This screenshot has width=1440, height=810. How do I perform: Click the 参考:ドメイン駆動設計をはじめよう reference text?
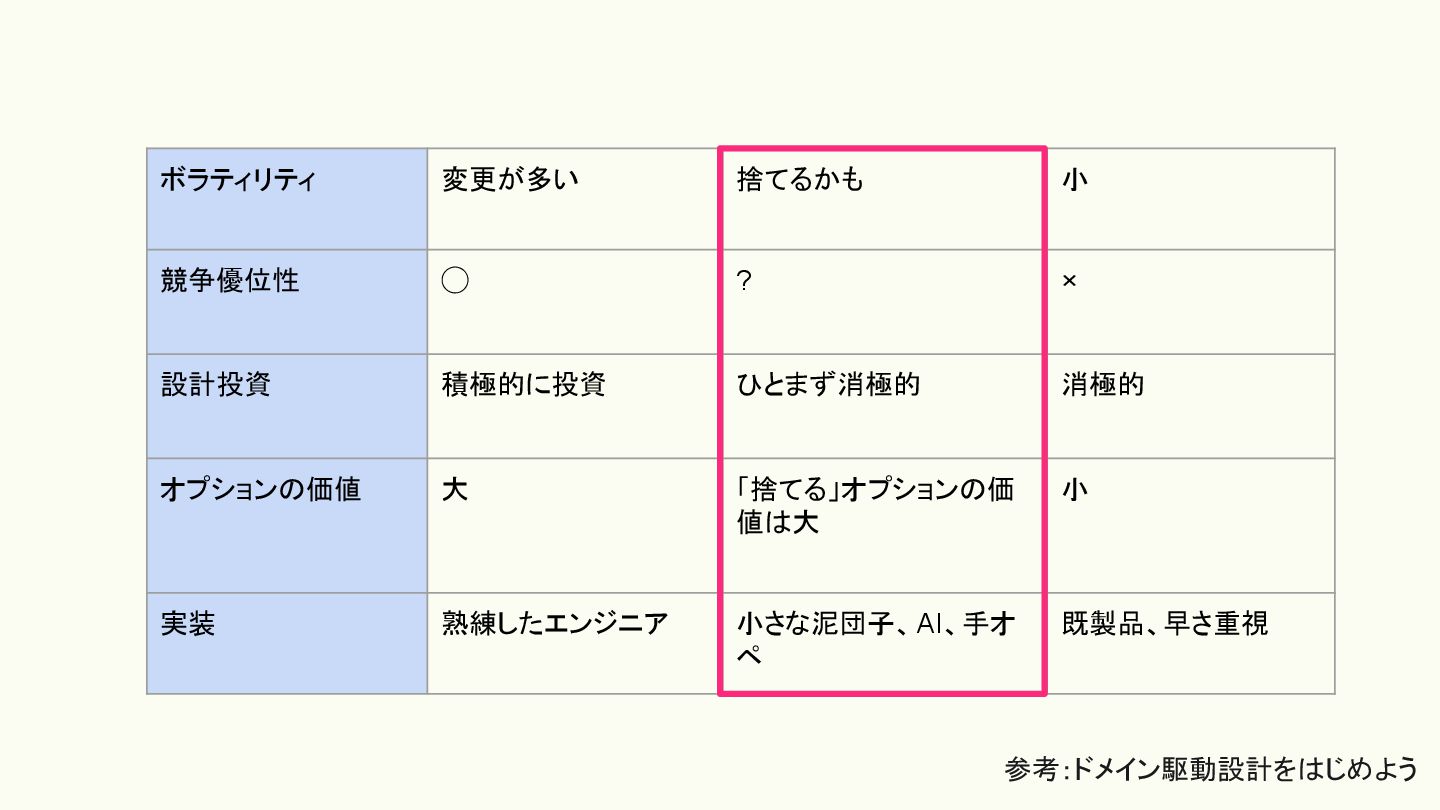click(1211, 768)
